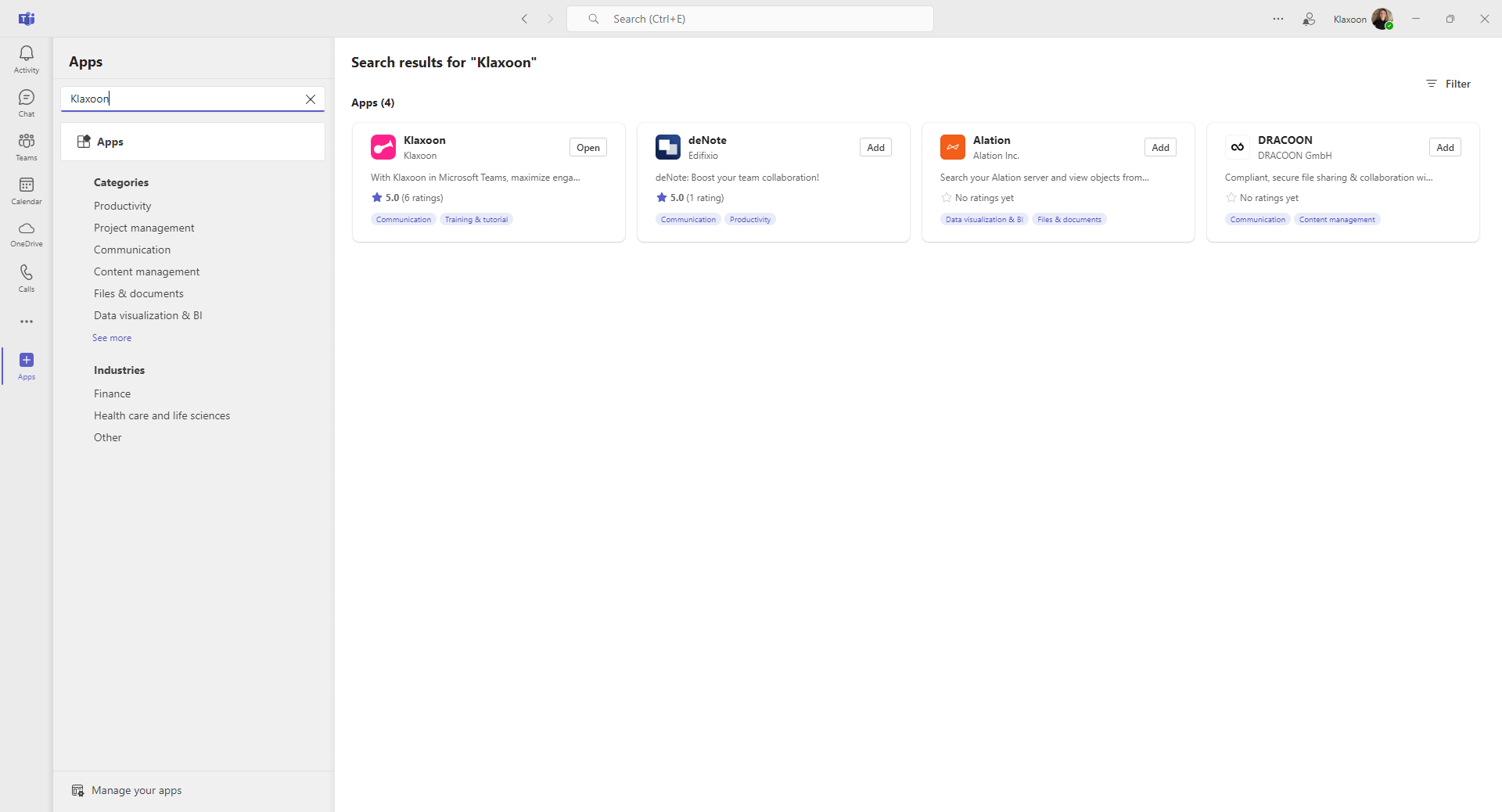Select the Finance industry

(113, 393)
